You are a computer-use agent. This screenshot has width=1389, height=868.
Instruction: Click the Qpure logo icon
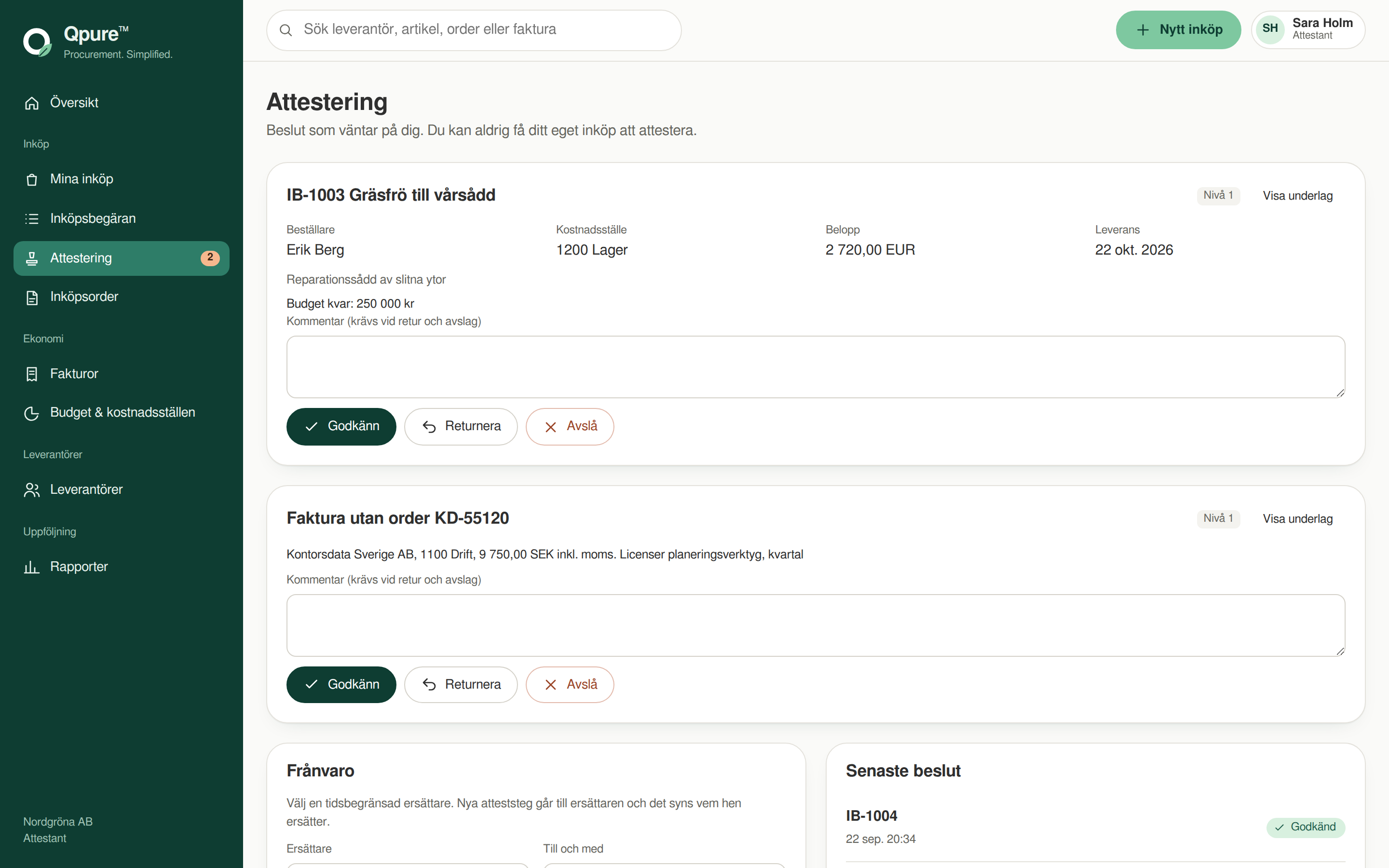coord(37,42)
